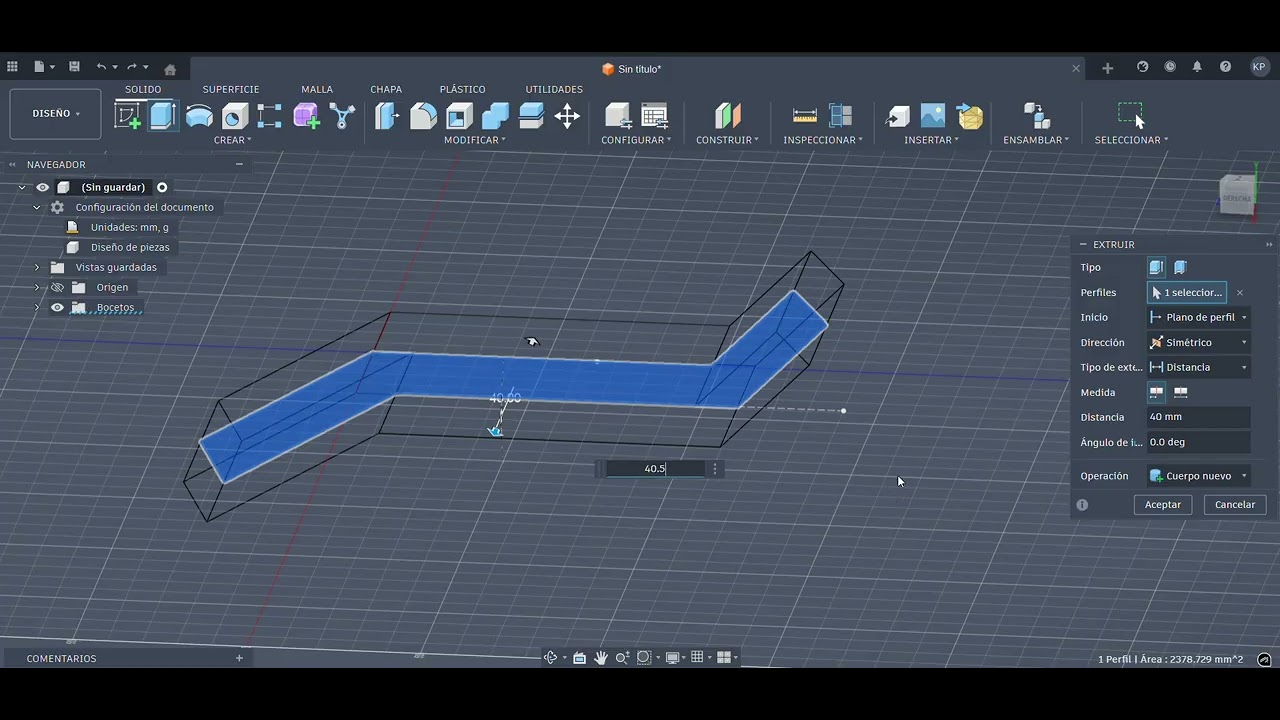The image size is (1280, 720).
Task: Click the ViewCube in the viewport corner
Action: (1236, 193)
